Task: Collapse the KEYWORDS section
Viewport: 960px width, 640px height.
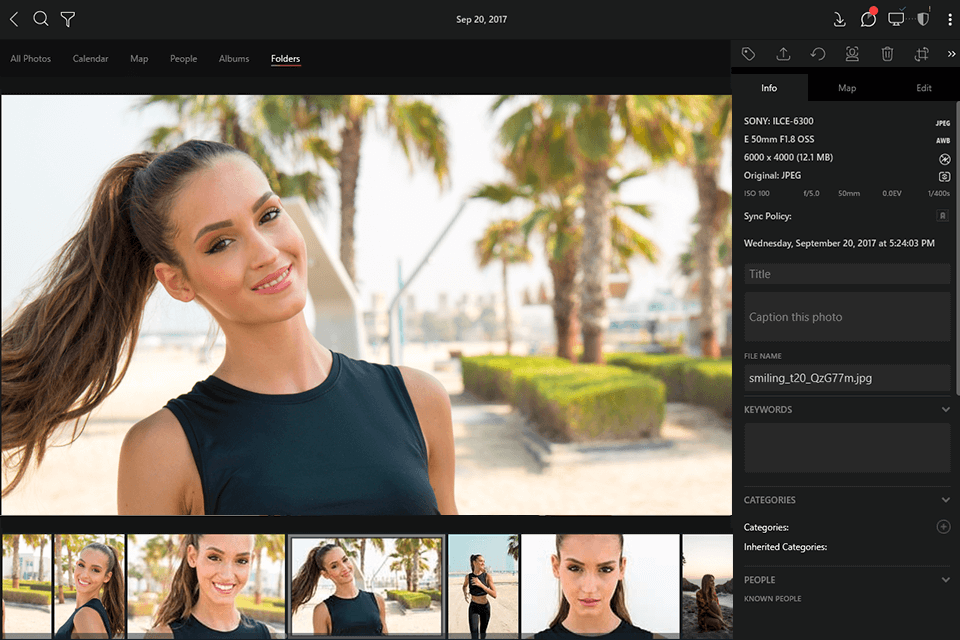Action: pyautogui.click(x=945, y=409)
